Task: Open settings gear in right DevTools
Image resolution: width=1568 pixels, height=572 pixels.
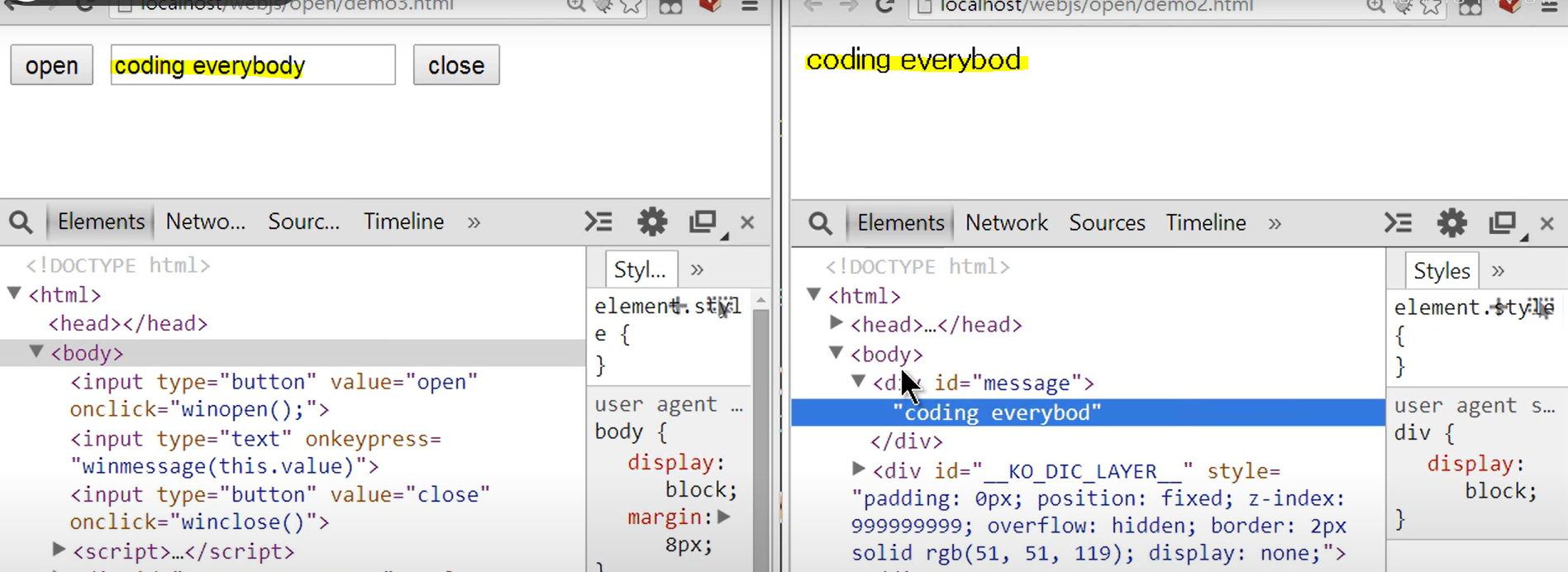Action: pyautogui.click(x=1452, y=223)
